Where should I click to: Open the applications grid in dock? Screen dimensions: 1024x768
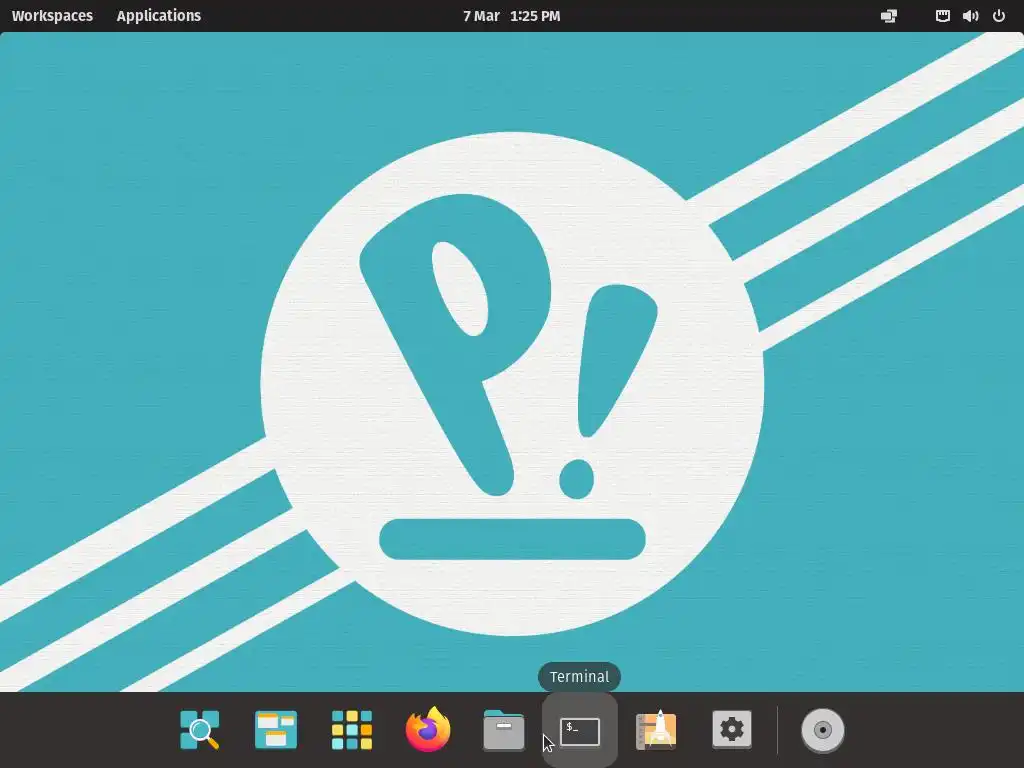[352, 729]
